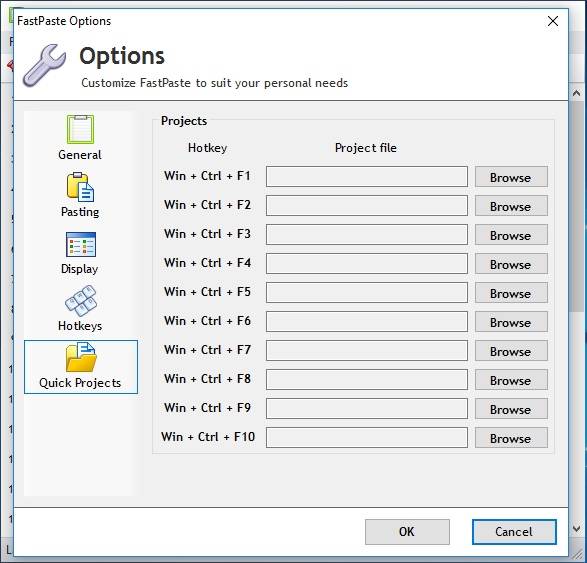Browse for the Win + Ctrl + F8 project
587x563 pixels.
[511, 380]
